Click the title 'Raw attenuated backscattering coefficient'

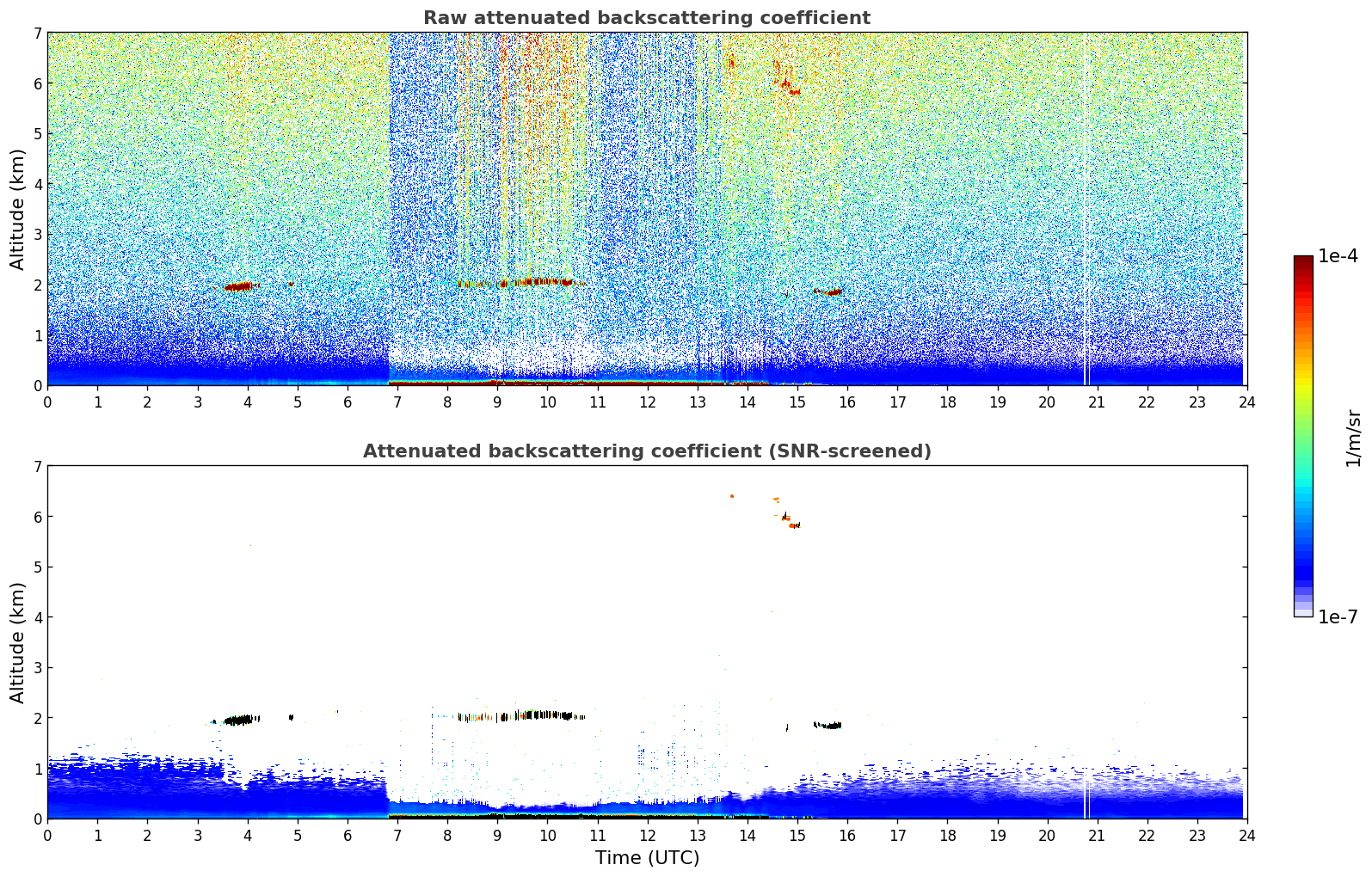[647, 18]
